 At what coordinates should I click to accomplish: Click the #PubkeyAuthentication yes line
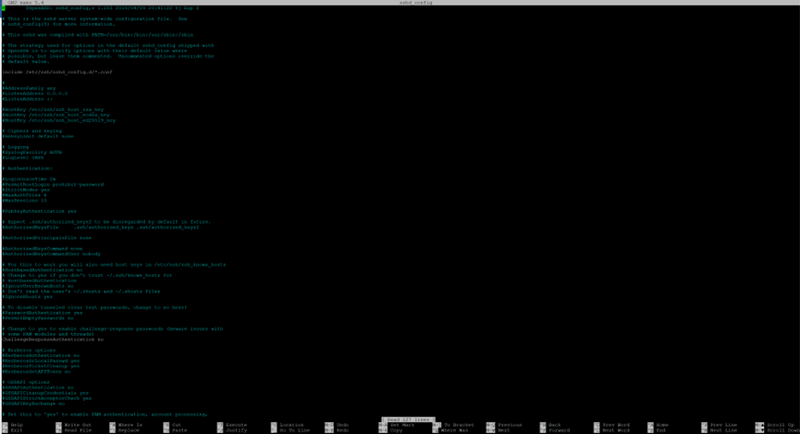(x=40, y=211)
